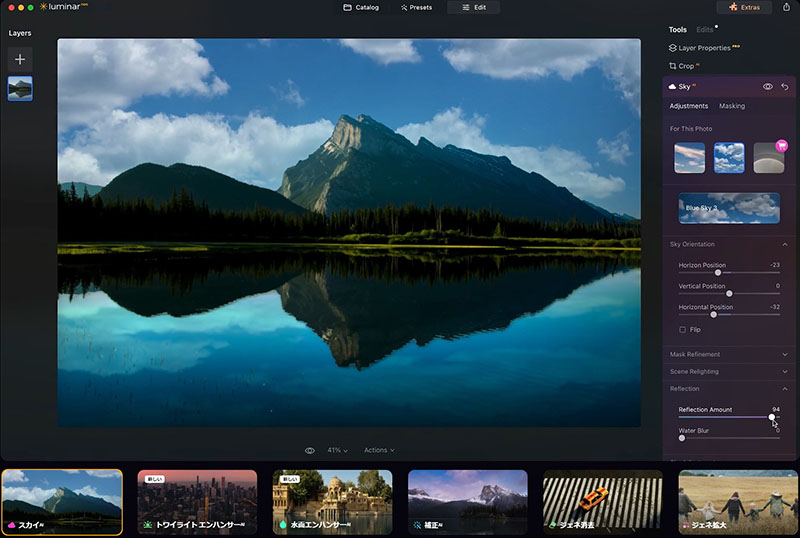The width and height of the screenshot is (800, 538).
Task: Adjust the Vertical Position slider
Action: [x=729, y=294]
